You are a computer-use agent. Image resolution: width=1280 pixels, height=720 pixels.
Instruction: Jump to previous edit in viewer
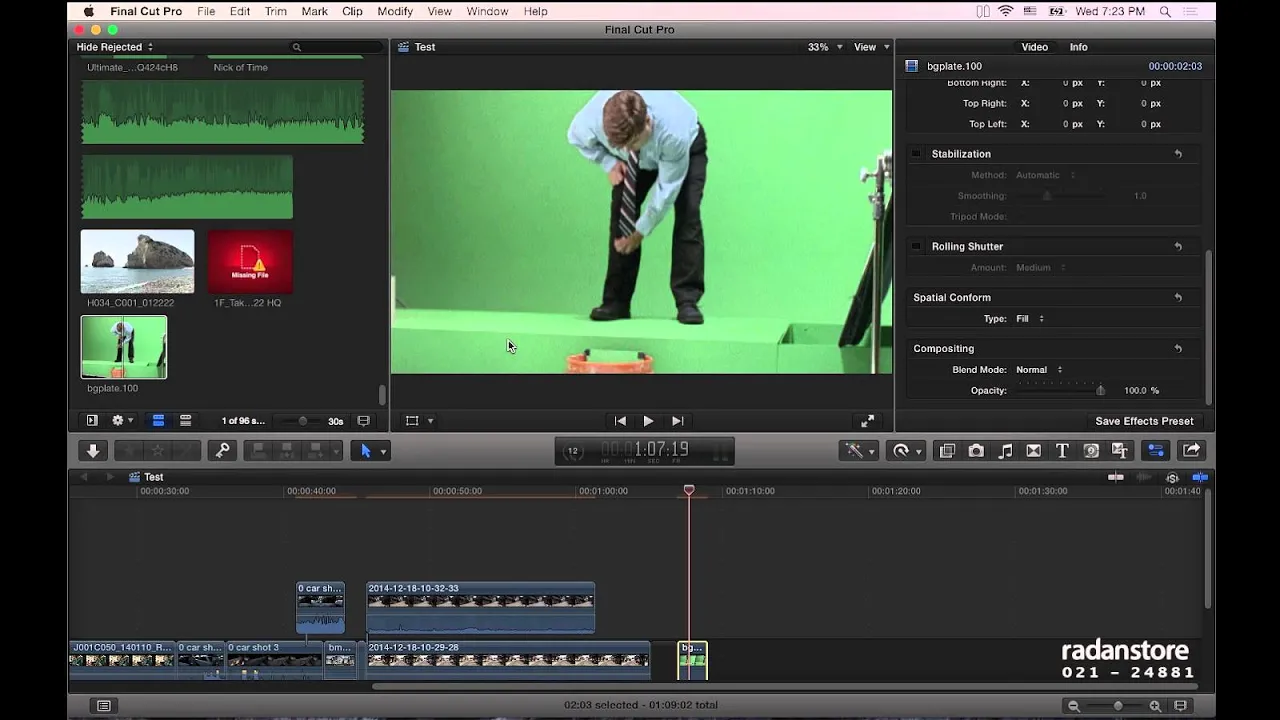(620, 421)
